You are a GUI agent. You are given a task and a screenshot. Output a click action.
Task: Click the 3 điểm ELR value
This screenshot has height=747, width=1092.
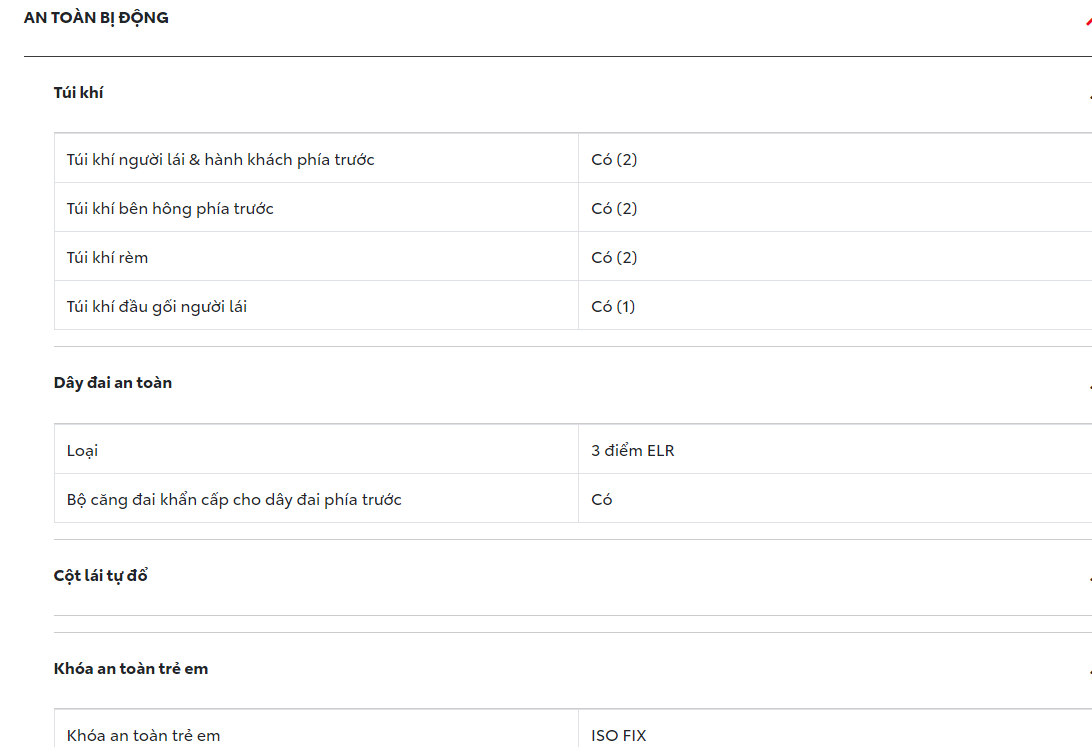[633, 451]
